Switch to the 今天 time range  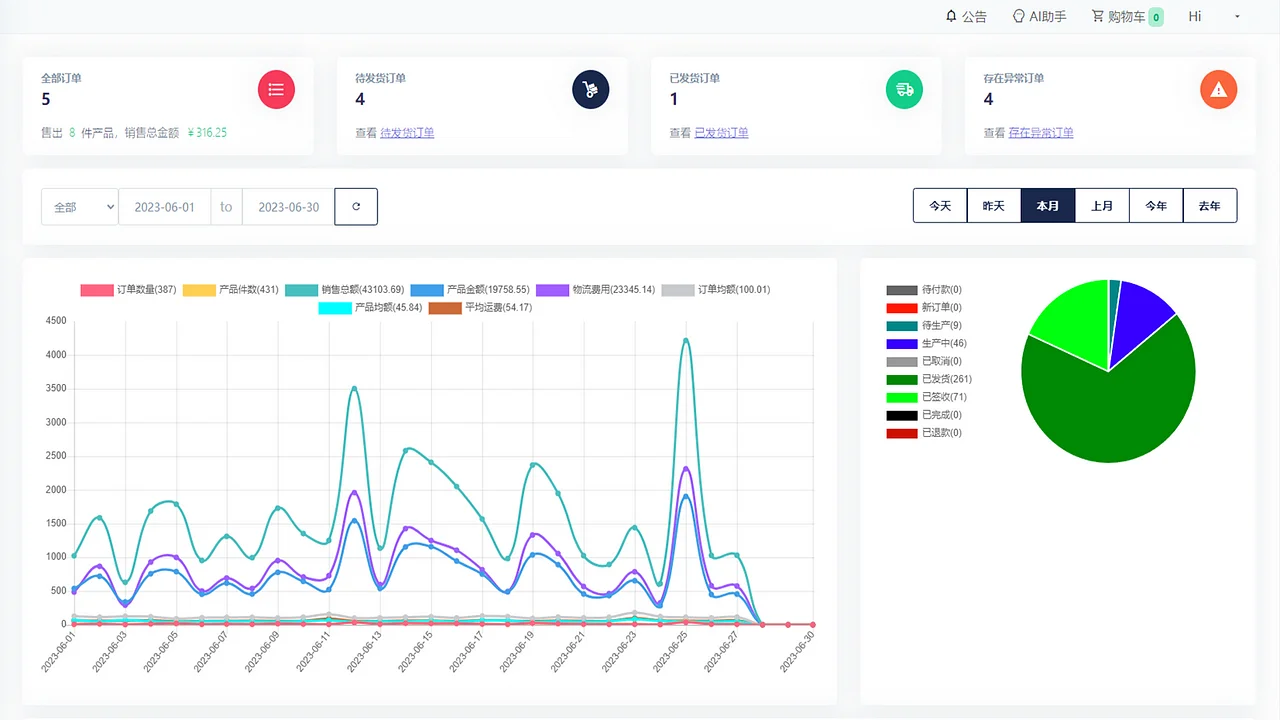coord(940,206)
